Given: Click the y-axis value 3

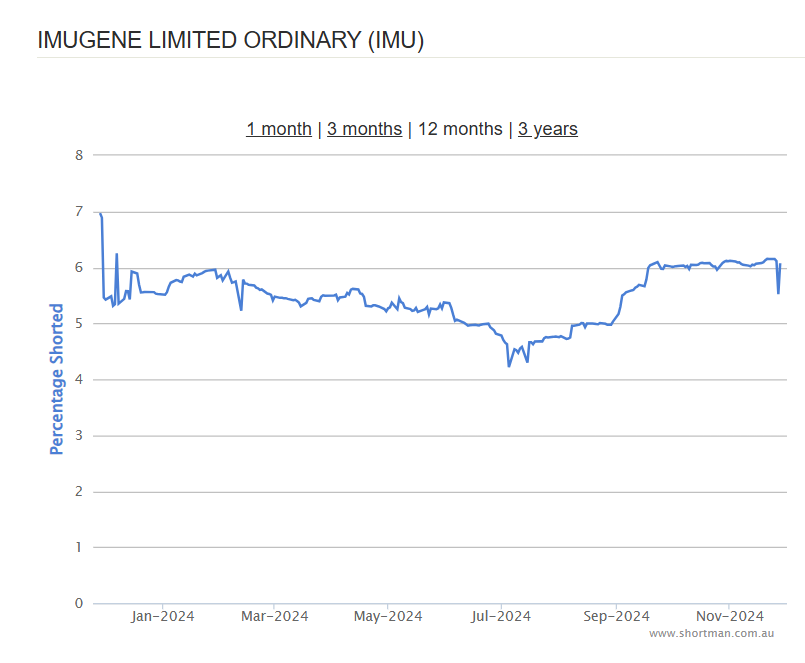Looking at the screenshot, I should coord(79,435).
